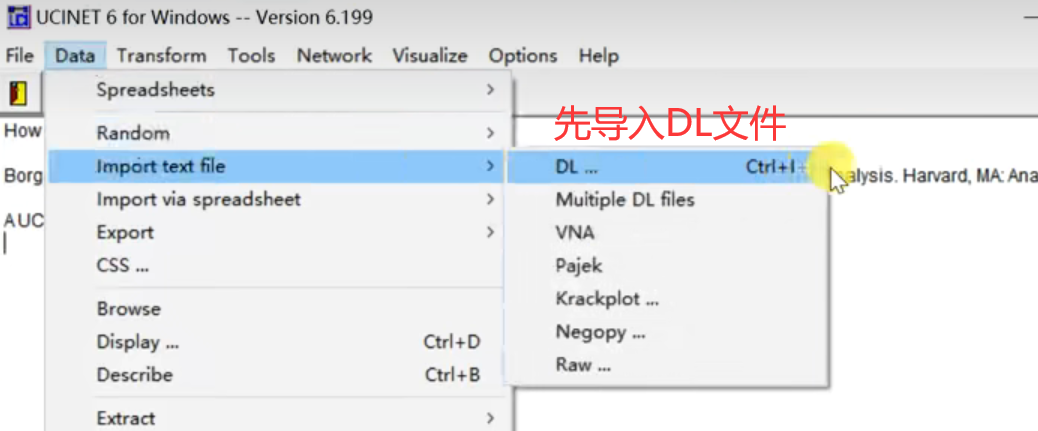This screenshot has width=1038, height=431.
Task: Expand Import via spreadsheet submenu
Action: pyautogui.click(x=278, y=199)
